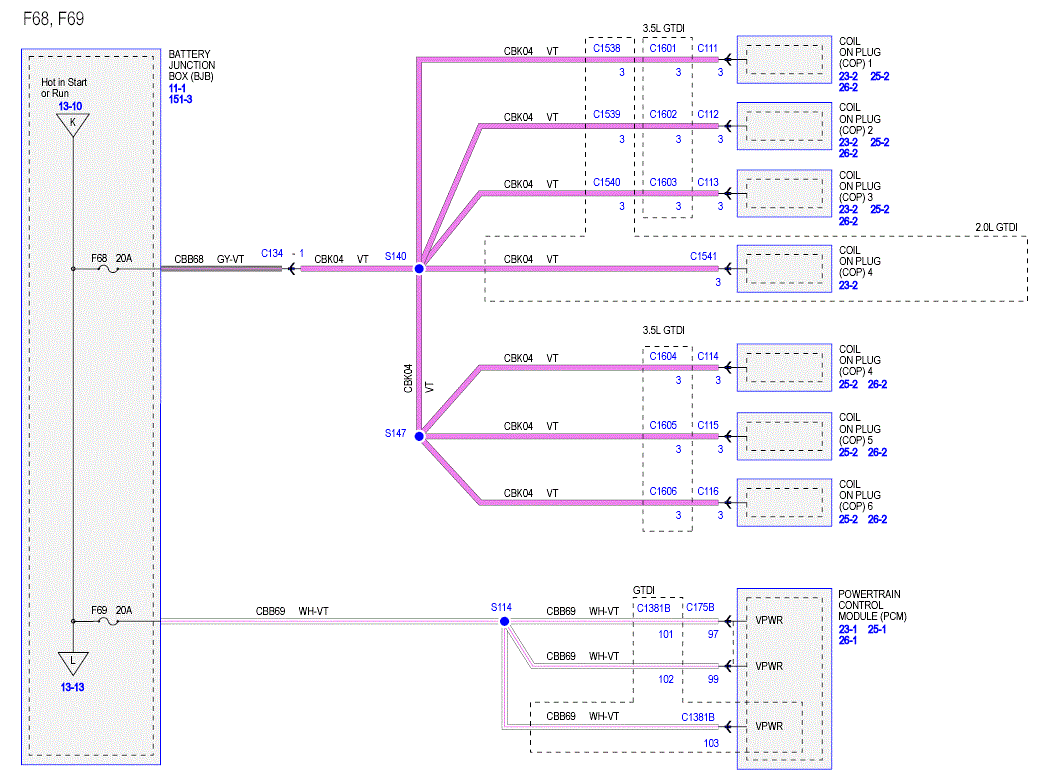Select the "2.0L GTDI" label
This screenshot has width=1044, height=784.
coord(996,228)
